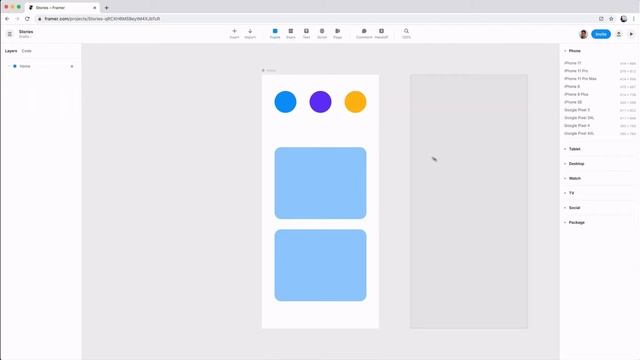Choose the iPhone 11 preset
This screenshot has height=360, width=640.
pos(600,63)
